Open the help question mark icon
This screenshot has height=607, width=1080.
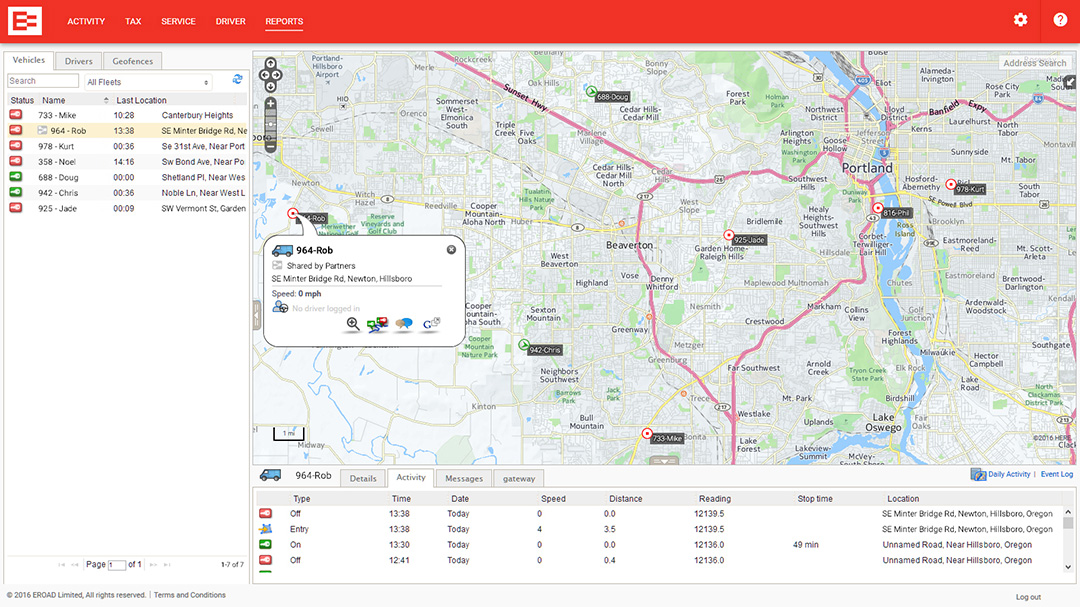(x=1060, y=20)
